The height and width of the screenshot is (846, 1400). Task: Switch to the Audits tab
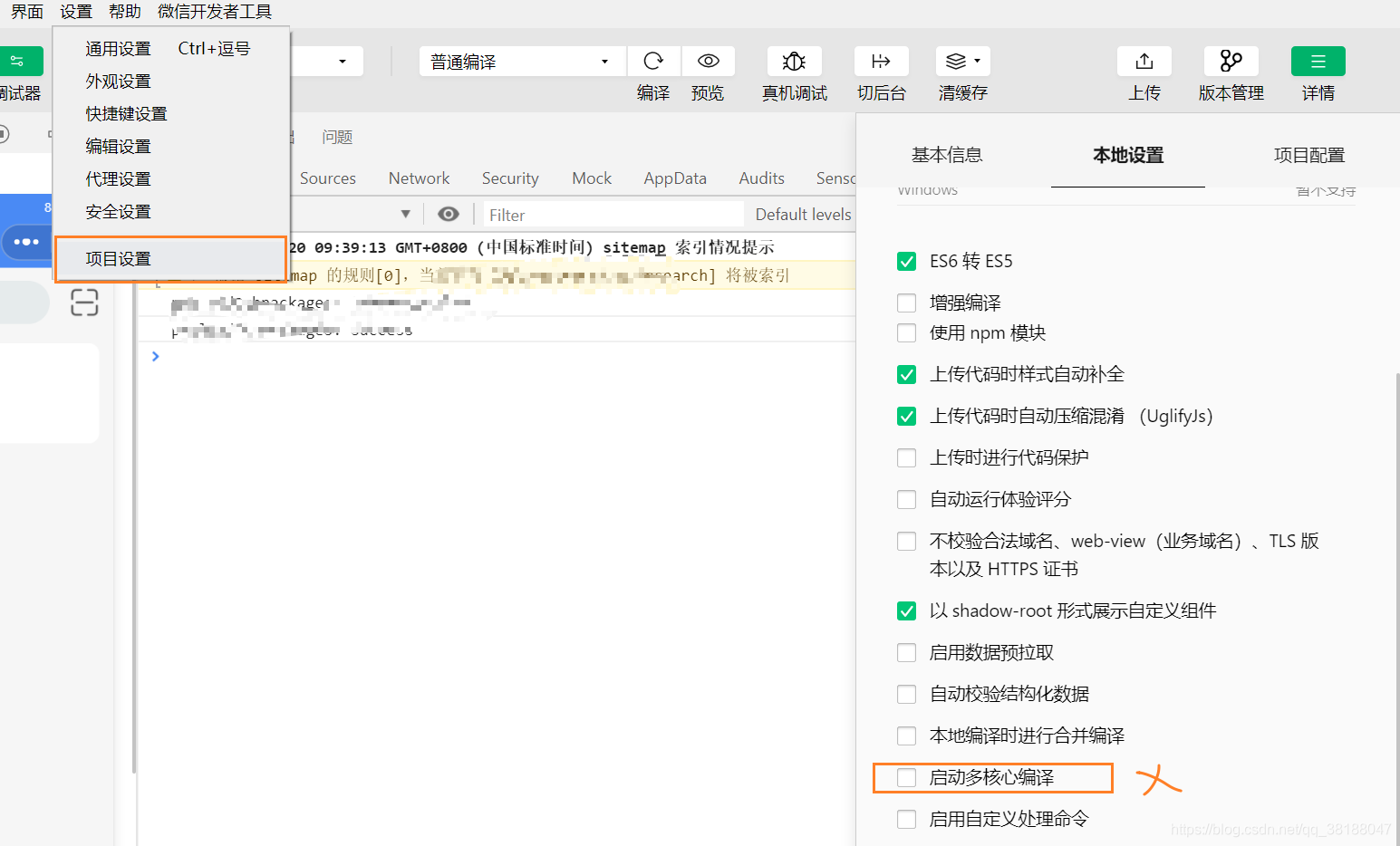coord(762,178)
